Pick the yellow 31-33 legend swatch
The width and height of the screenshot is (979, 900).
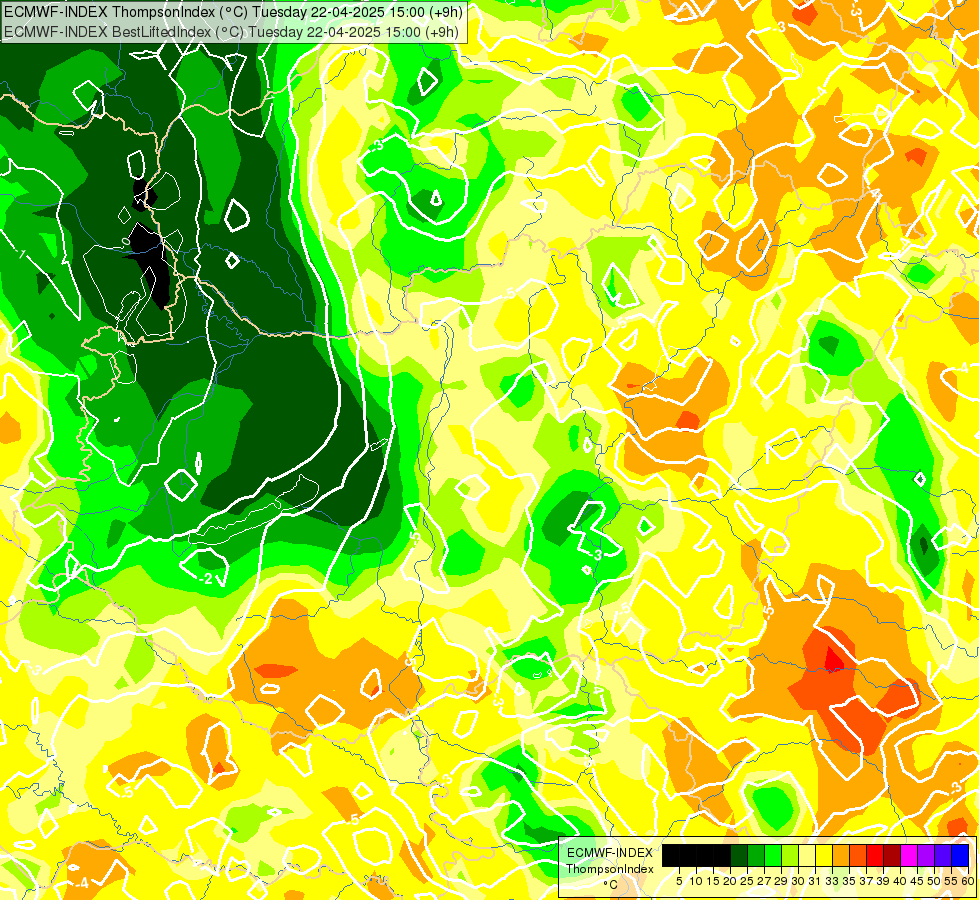(x=824, y=855)
